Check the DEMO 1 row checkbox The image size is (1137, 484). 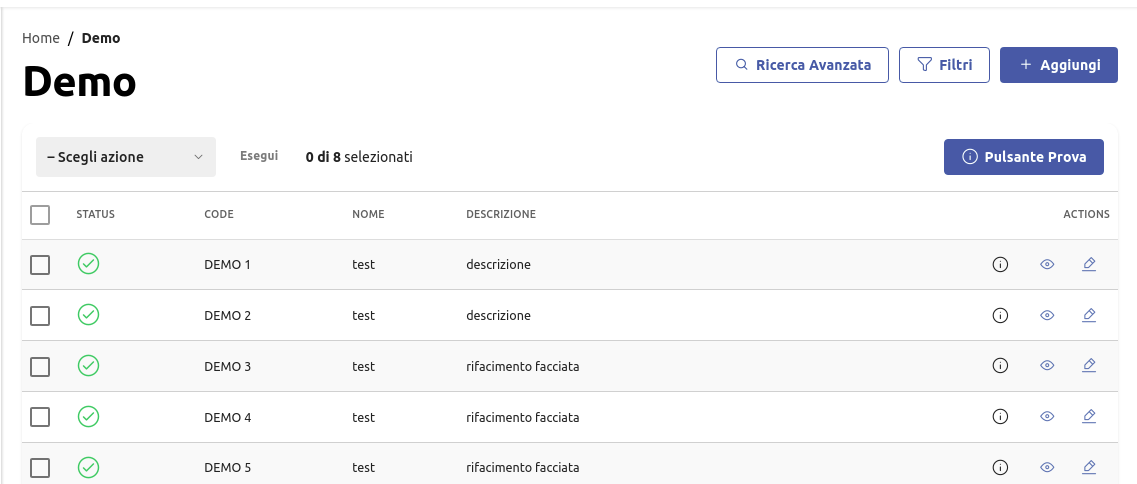[40, 265]
